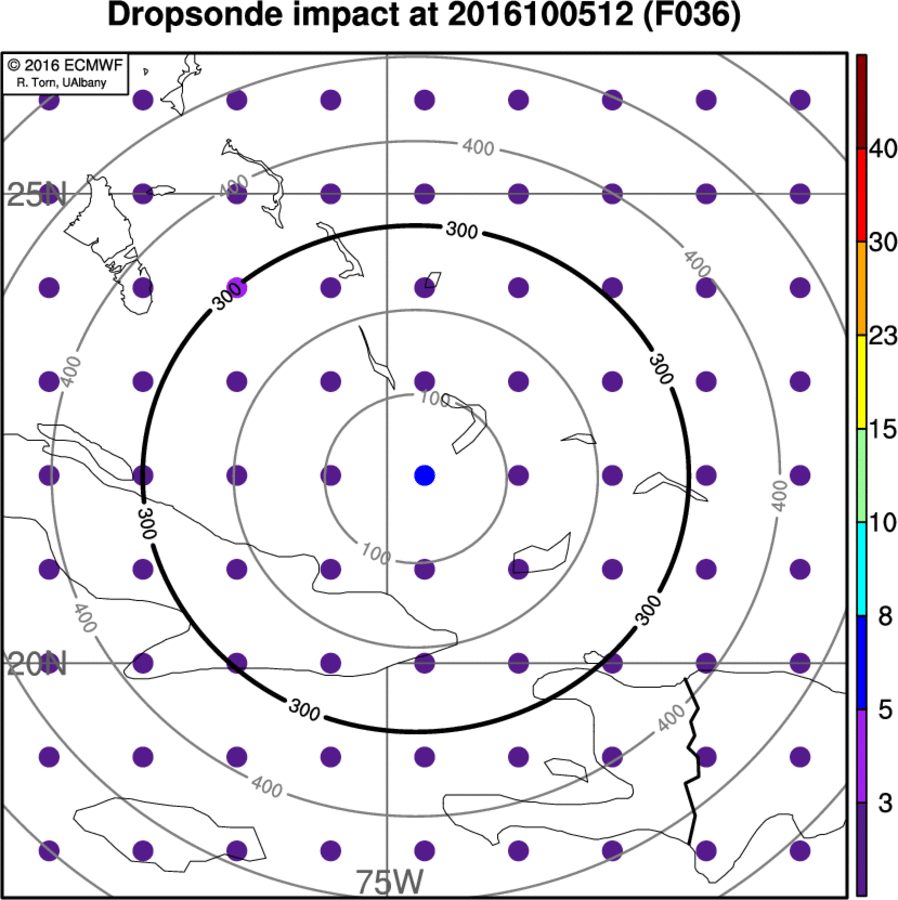Pick the violet colorbar segment between 3 and 5

pos(861,756)
